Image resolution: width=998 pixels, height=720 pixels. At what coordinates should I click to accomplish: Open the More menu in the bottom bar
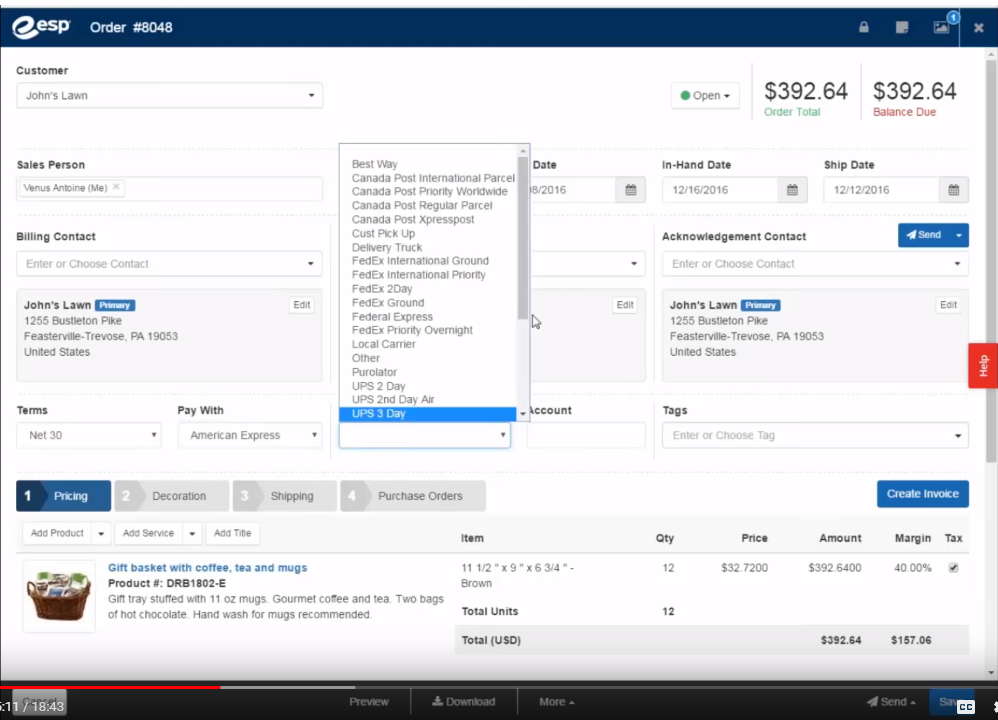[x=556, y=702]
